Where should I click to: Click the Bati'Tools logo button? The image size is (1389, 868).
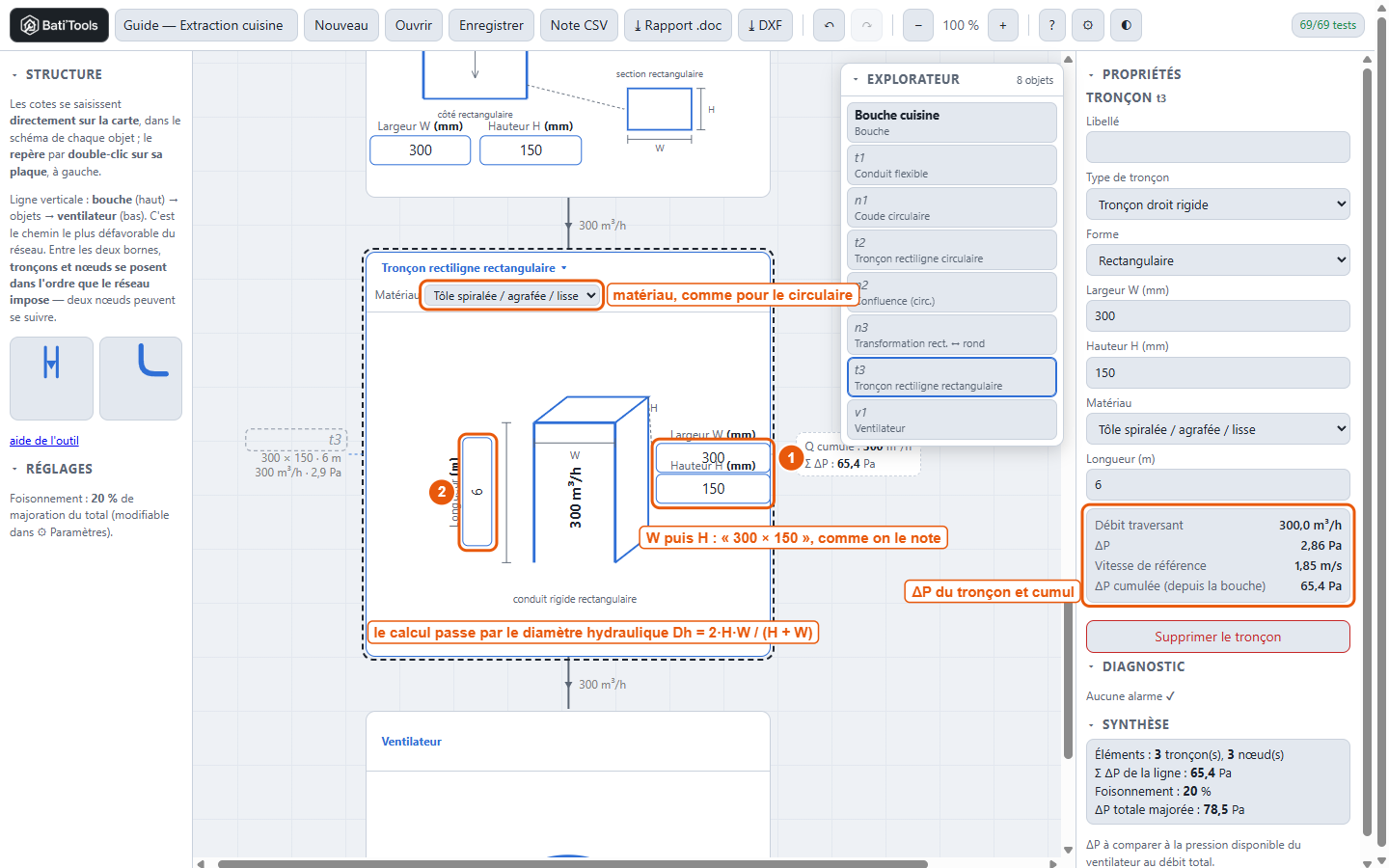[x=60, y=25]
